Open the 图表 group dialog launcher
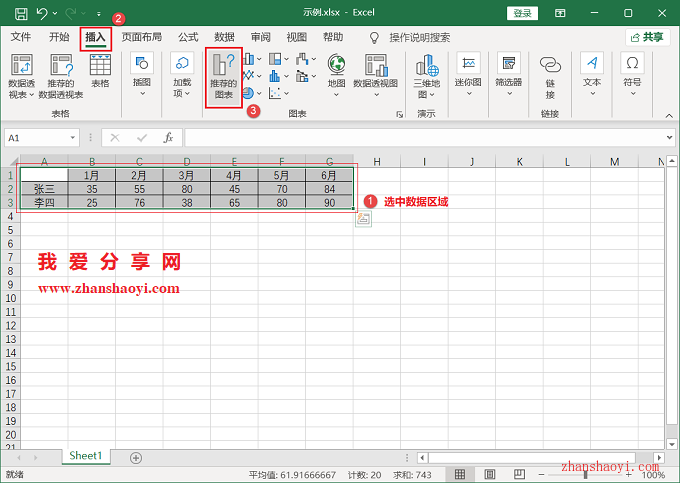Viewport: 680px width, 483px height. tap(399, 114)
